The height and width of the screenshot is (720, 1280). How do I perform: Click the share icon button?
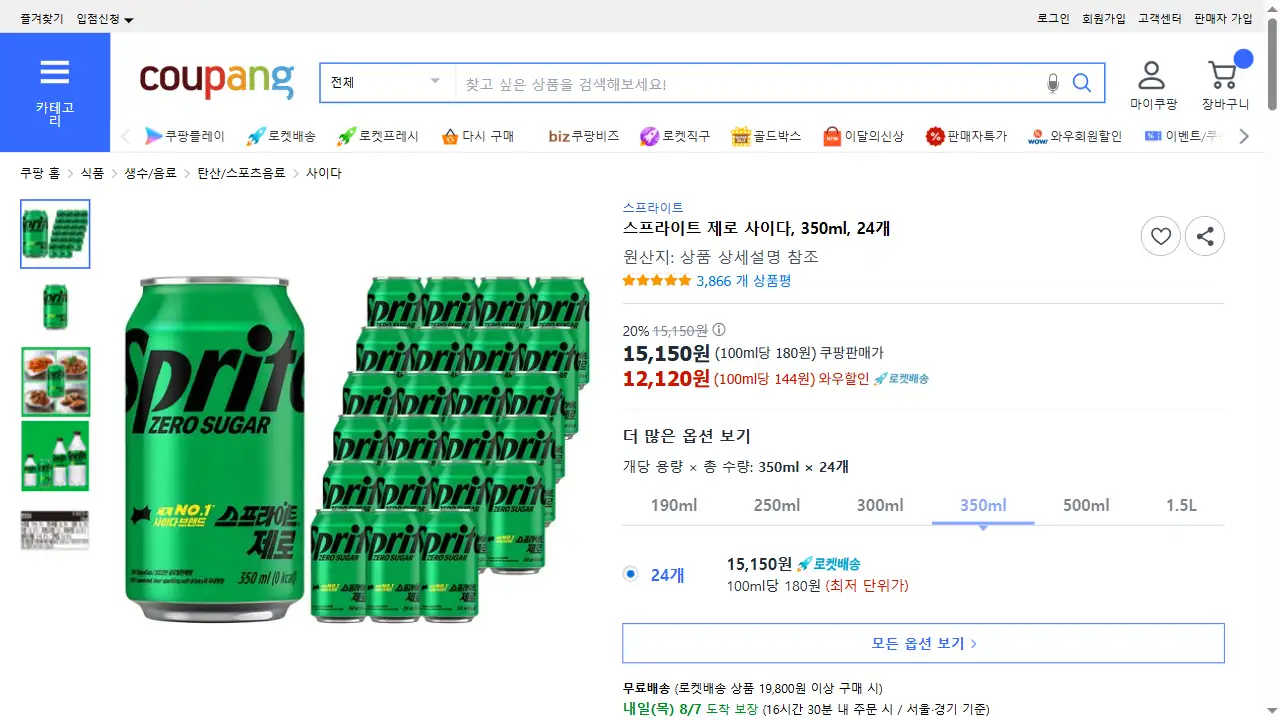[x=1205, y=237]
